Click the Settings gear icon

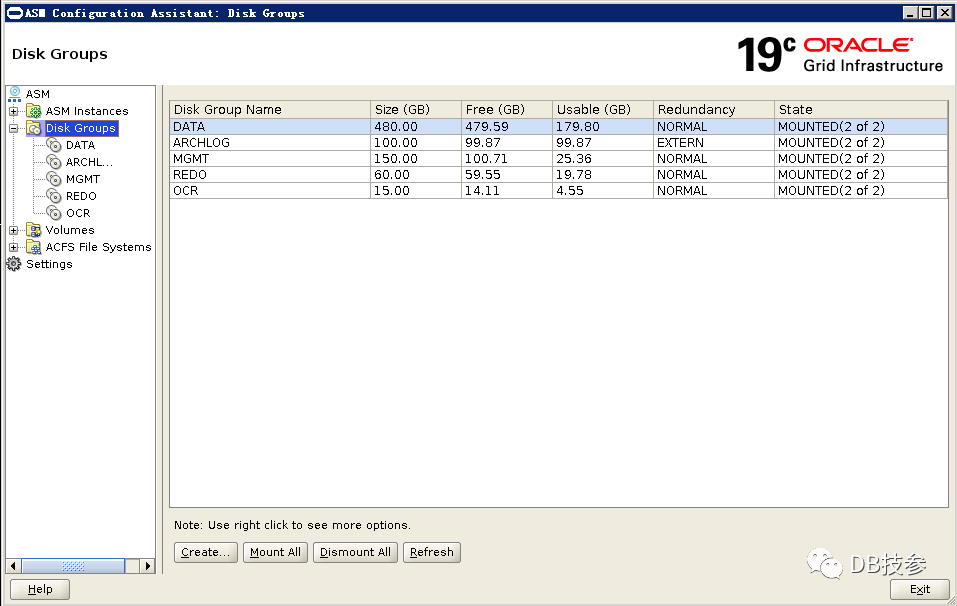point(13,264)
